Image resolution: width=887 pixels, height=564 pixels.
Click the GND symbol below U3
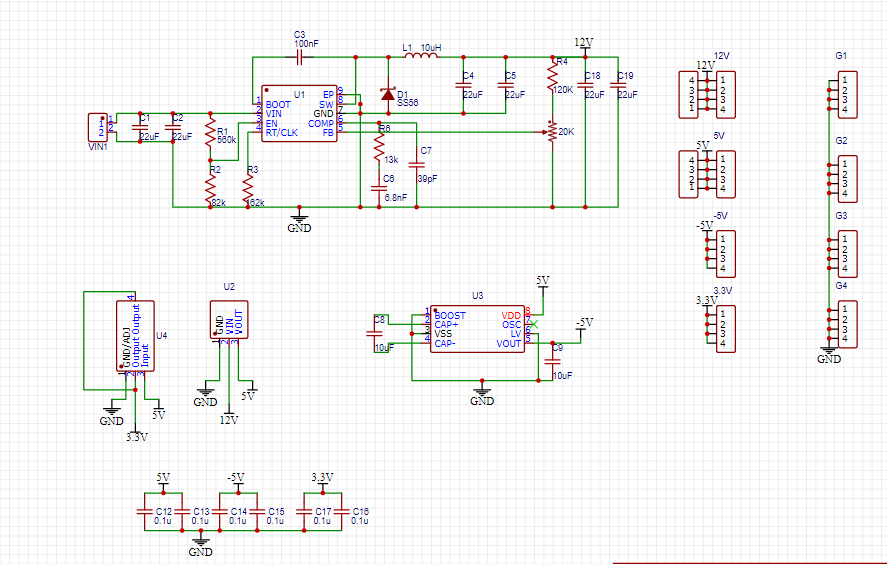tap(482, 391)
